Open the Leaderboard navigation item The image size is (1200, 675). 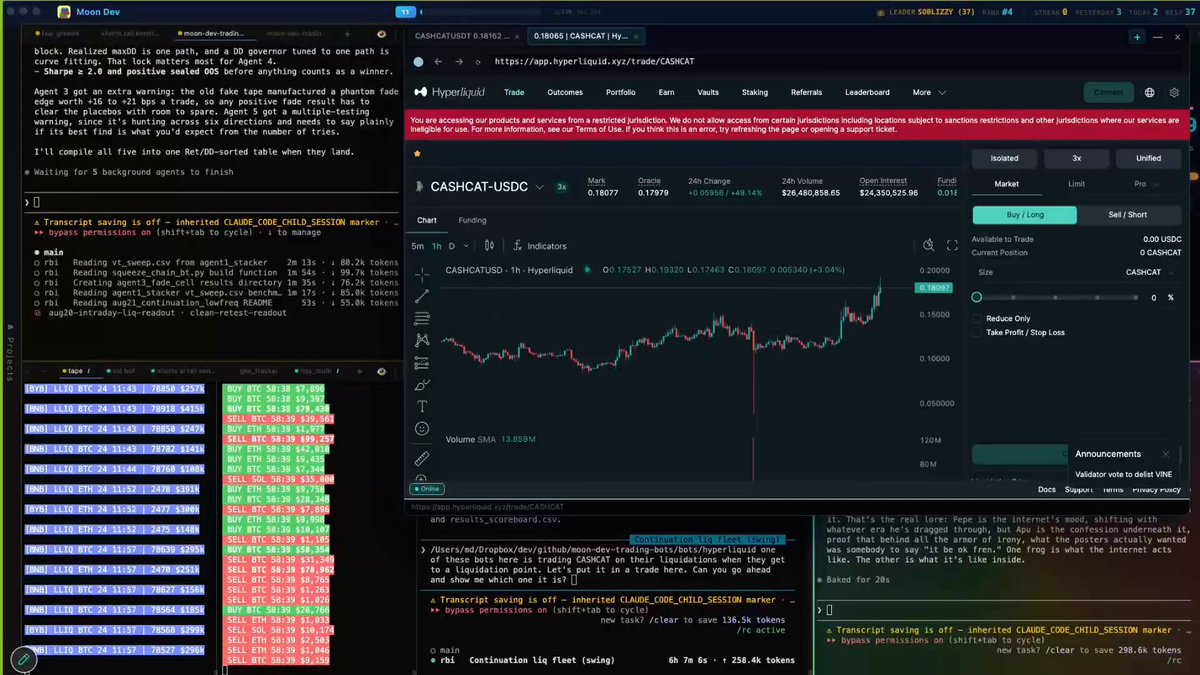(867, 92)
